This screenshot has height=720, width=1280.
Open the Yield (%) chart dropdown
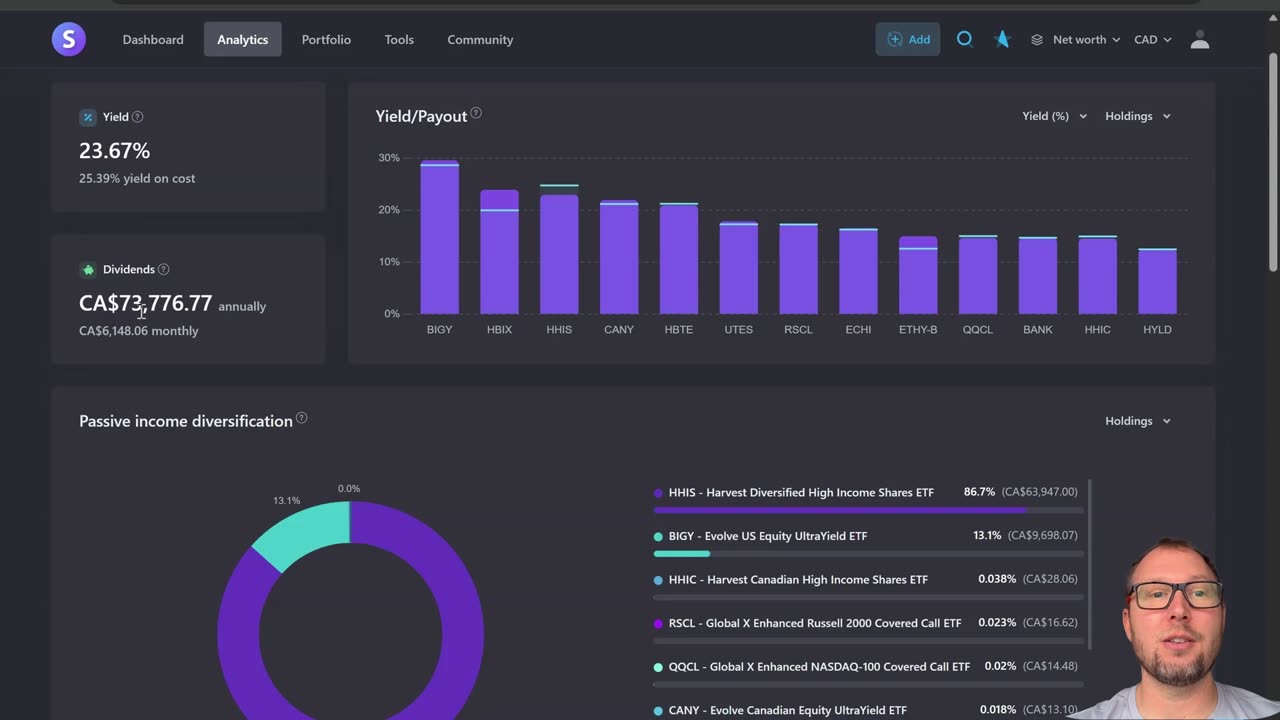coord(1054,116)
